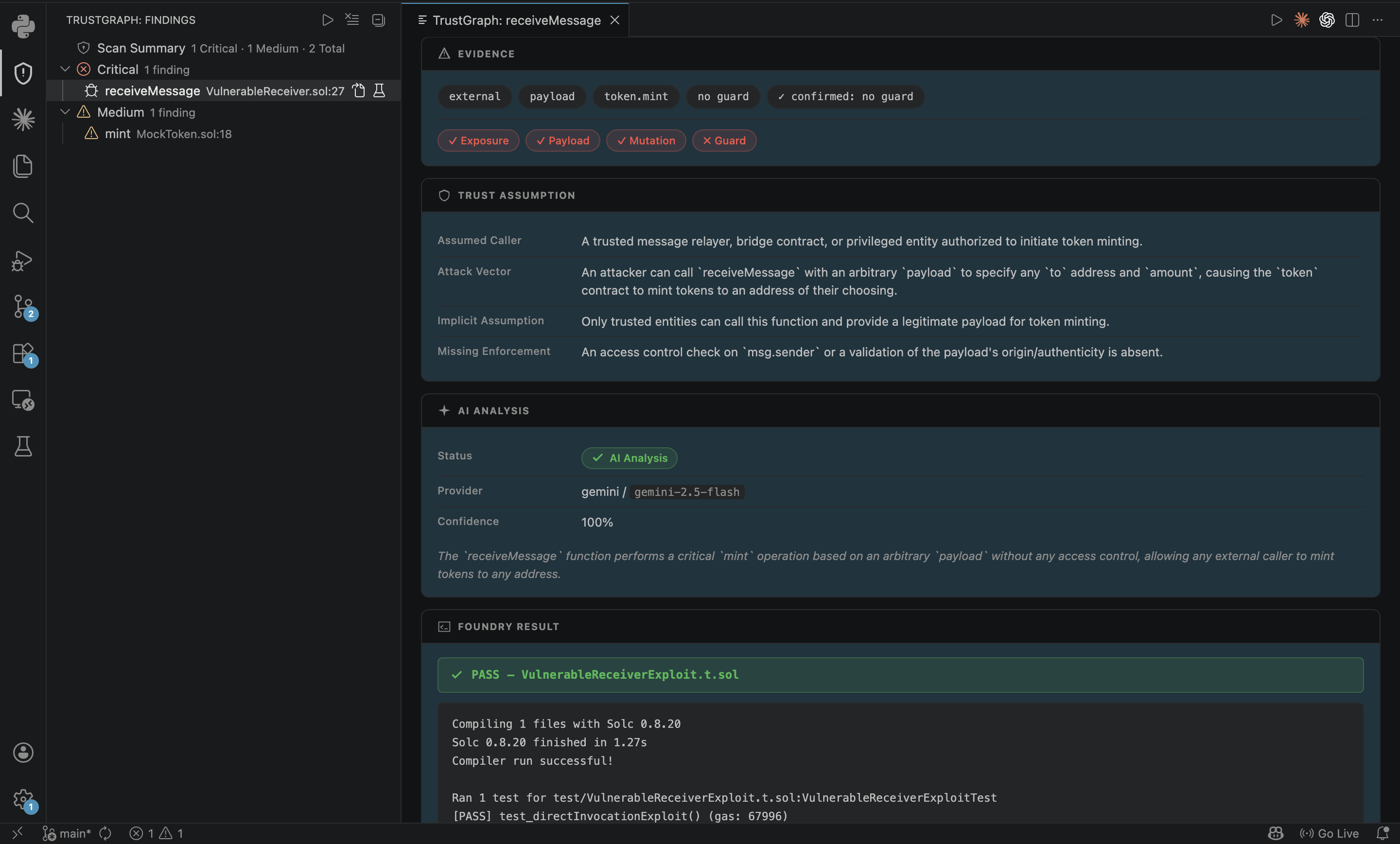This screenshot has height=844, width=1400.
Task: Open the Problems panel via the error count
Action: (x=156, y=833)
